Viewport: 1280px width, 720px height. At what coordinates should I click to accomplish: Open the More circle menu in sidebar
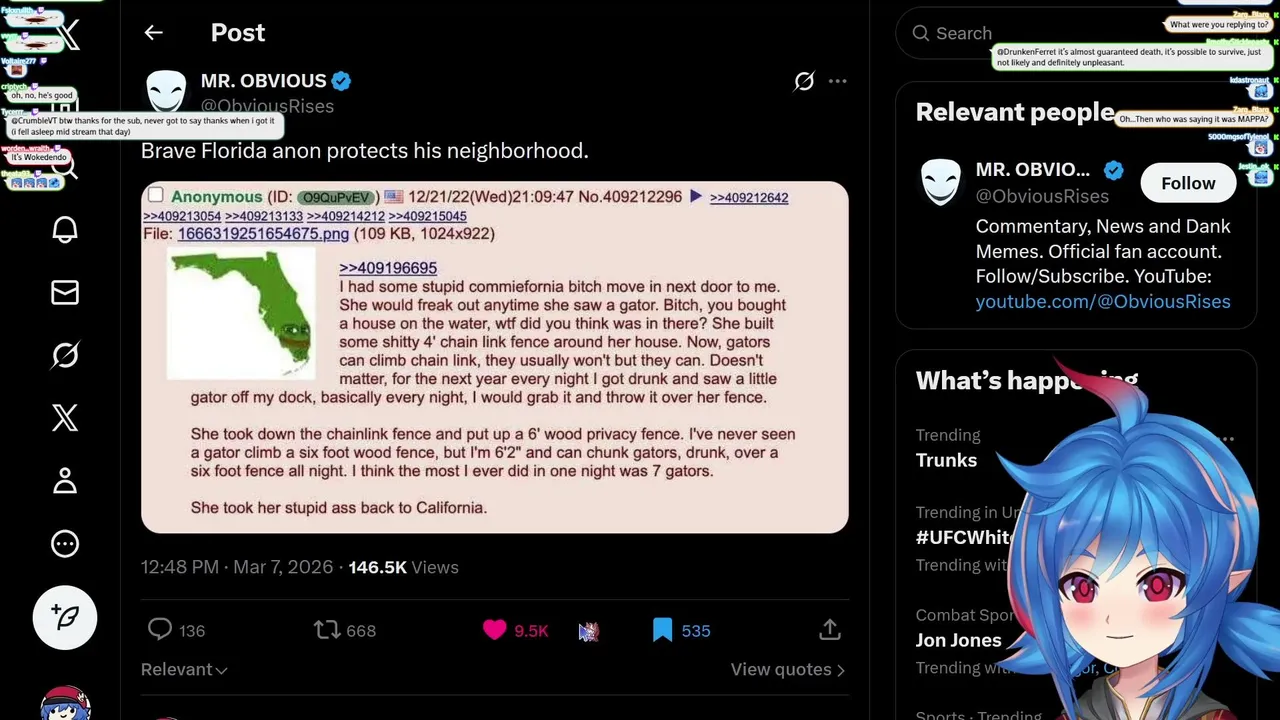tap(65, 543)
